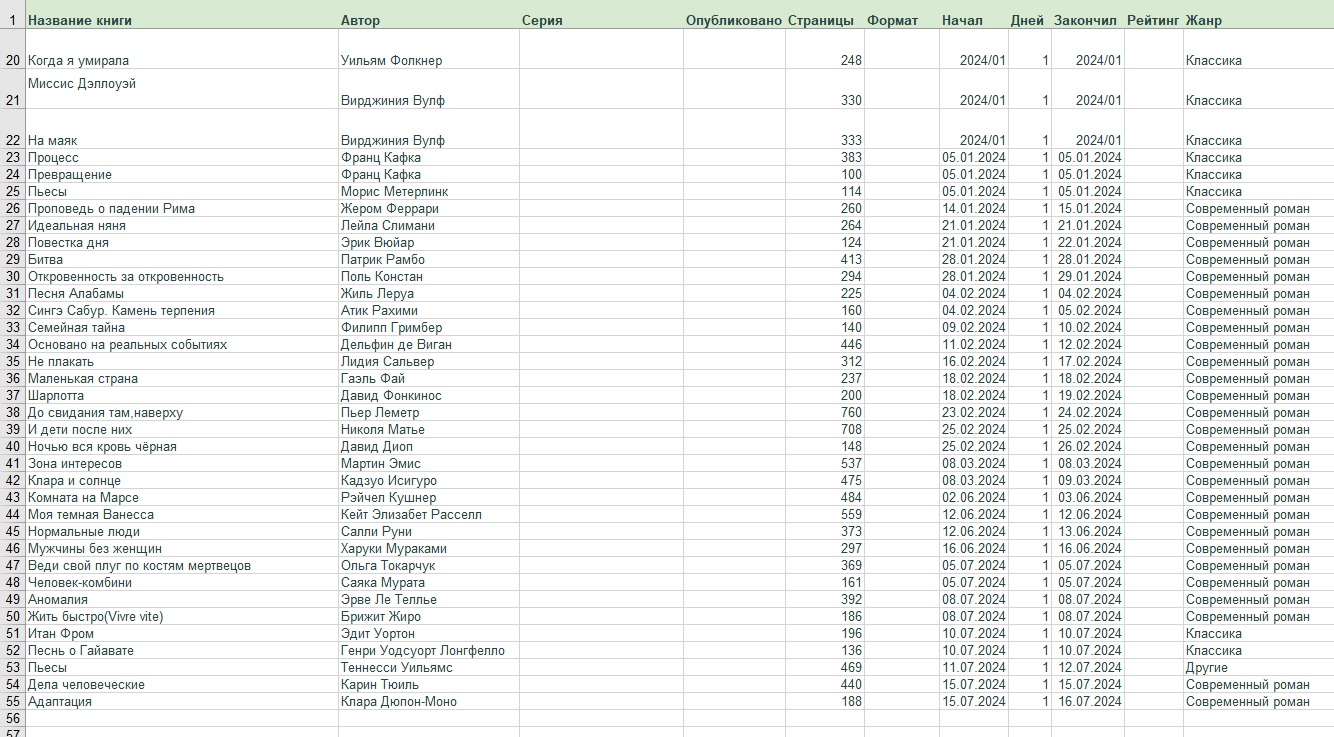Click the cell 'Ночью вся кровь чёрная'
The width and height of the screenshot is (1334, 737).
[181, 446]
